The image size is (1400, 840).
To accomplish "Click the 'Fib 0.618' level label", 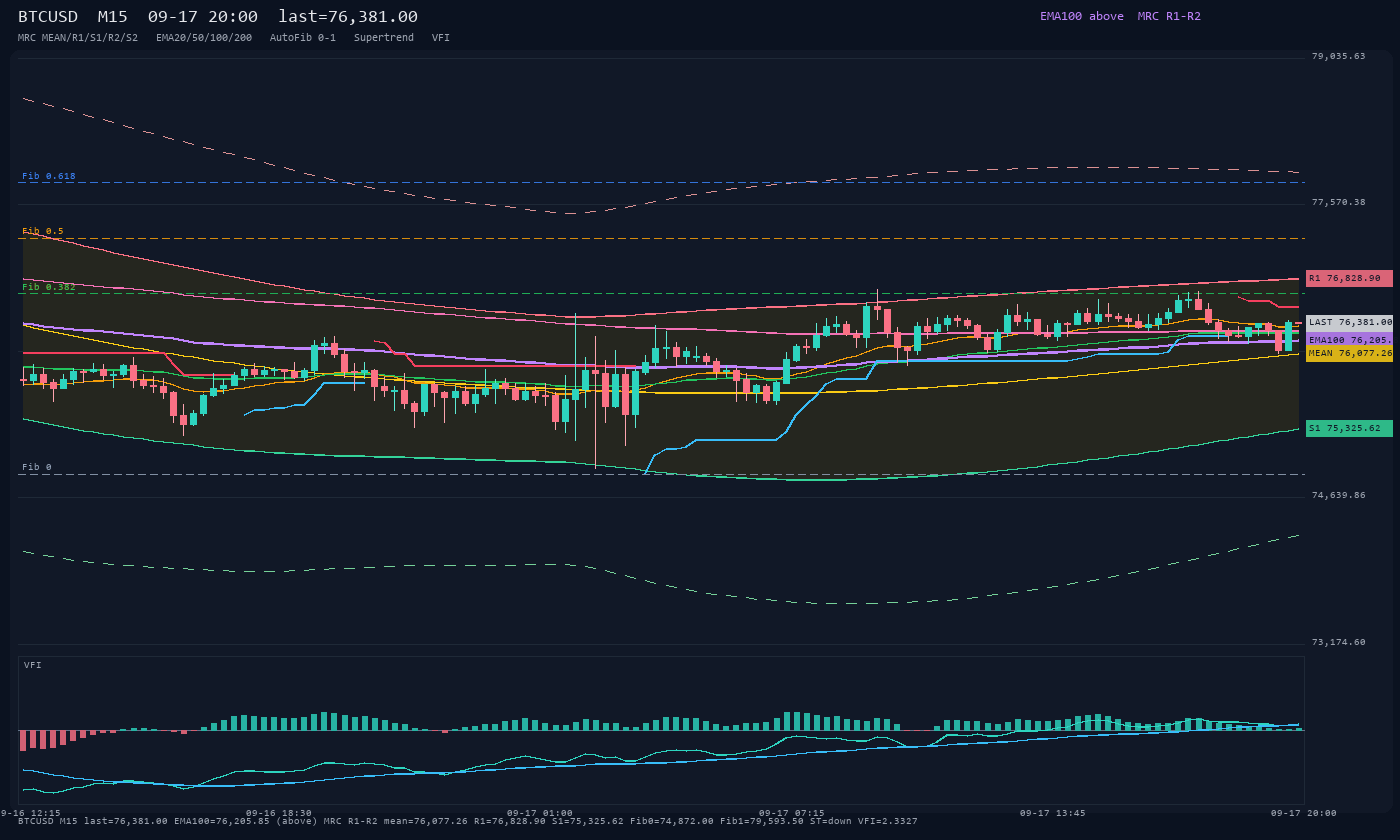I will point(49,176).
